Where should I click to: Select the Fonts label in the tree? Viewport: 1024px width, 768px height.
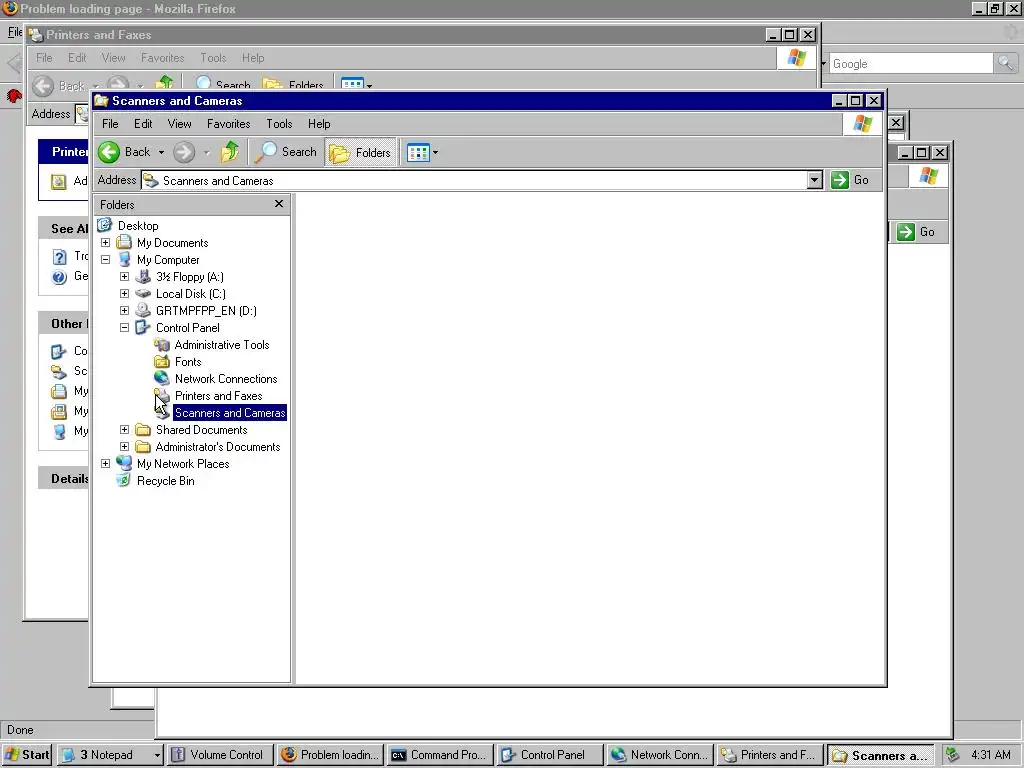(x=188, y=362)
